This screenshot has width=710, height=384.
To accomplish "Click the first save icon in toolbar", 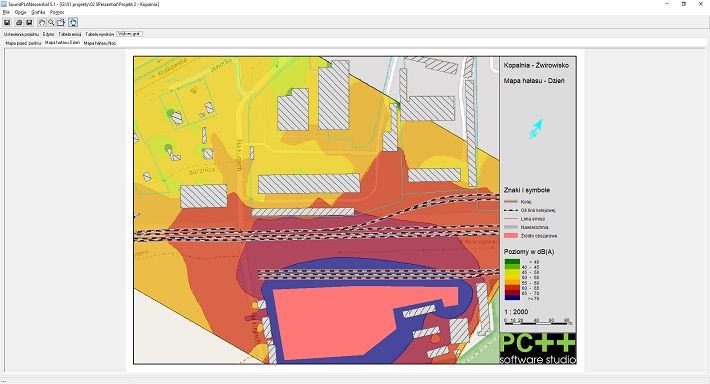I will click(7, 22).
